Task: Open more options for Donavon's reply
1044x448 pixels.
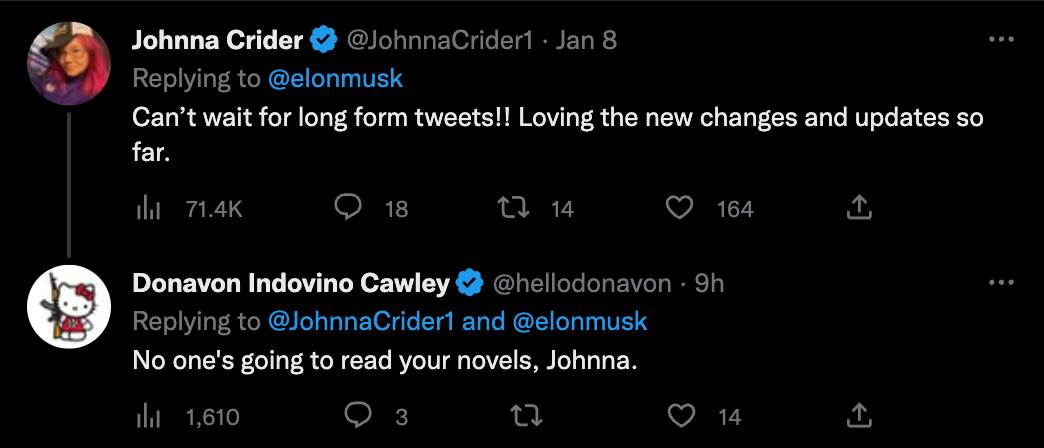Action: click(1001, 283)
